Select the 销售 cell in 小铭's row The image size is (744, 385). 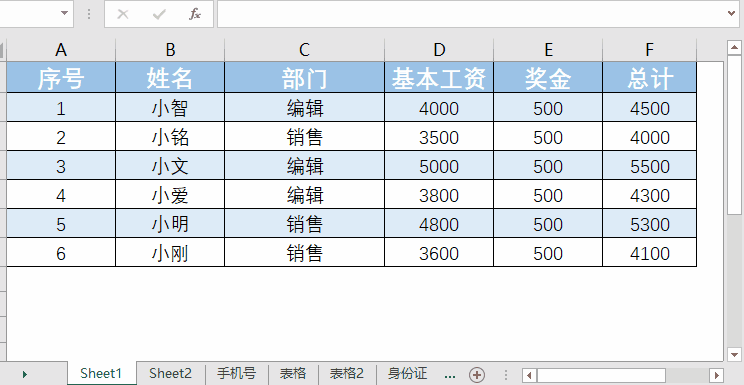coord(304,137)
